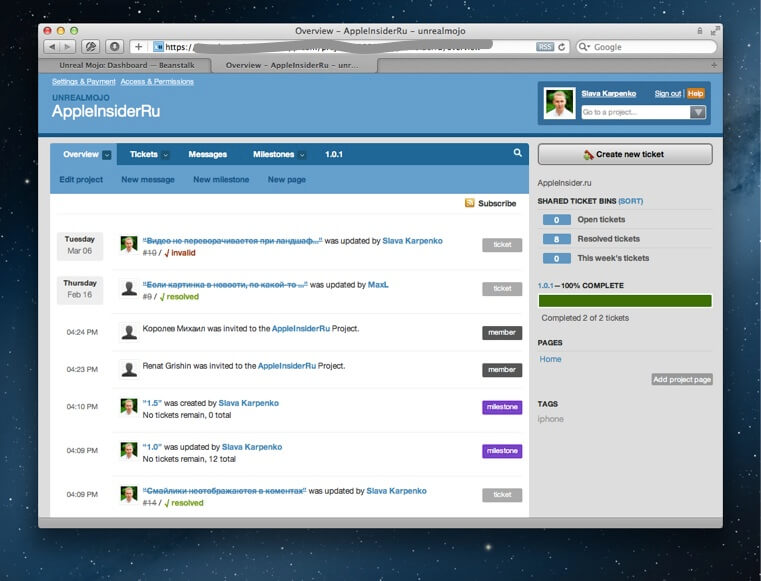Click the Google search field
The height and width of the screenshot is (581, 761).
tap(646, 47)
